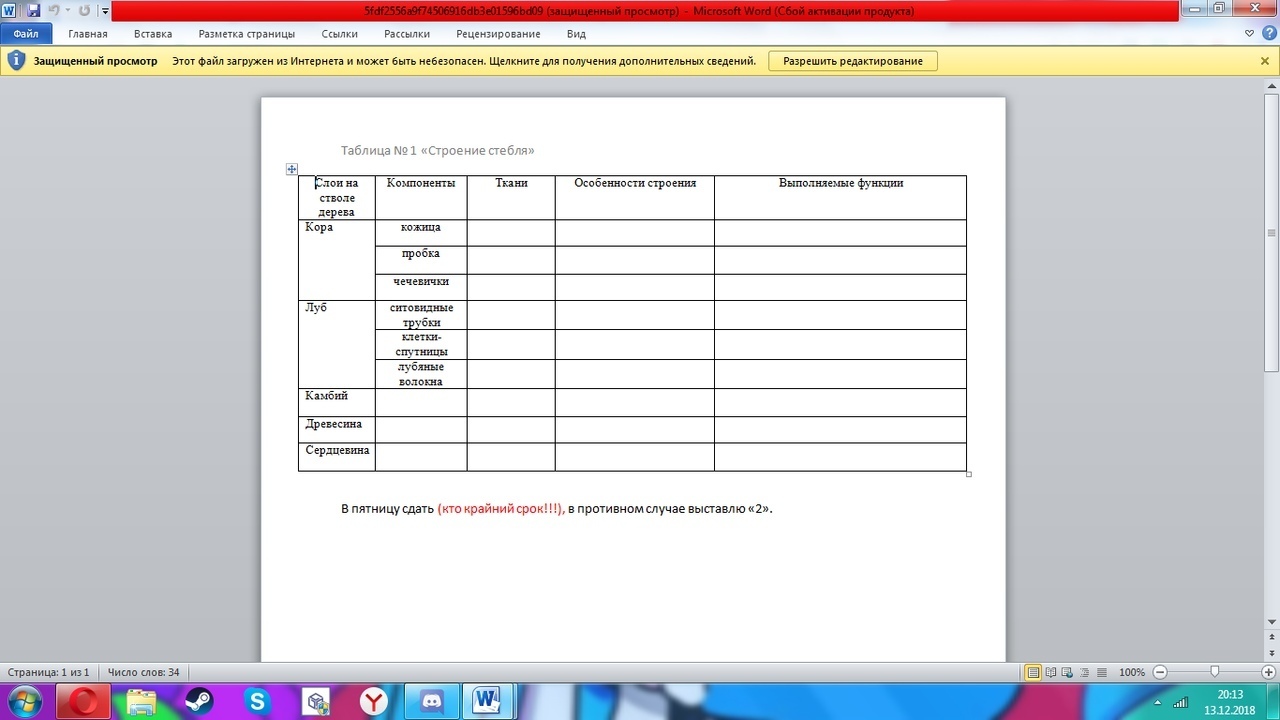Click the table caption 'Таблица № 1 «Строение стебля»'
The width and height of the screenshot is (1280, 720).
point(438,151)
